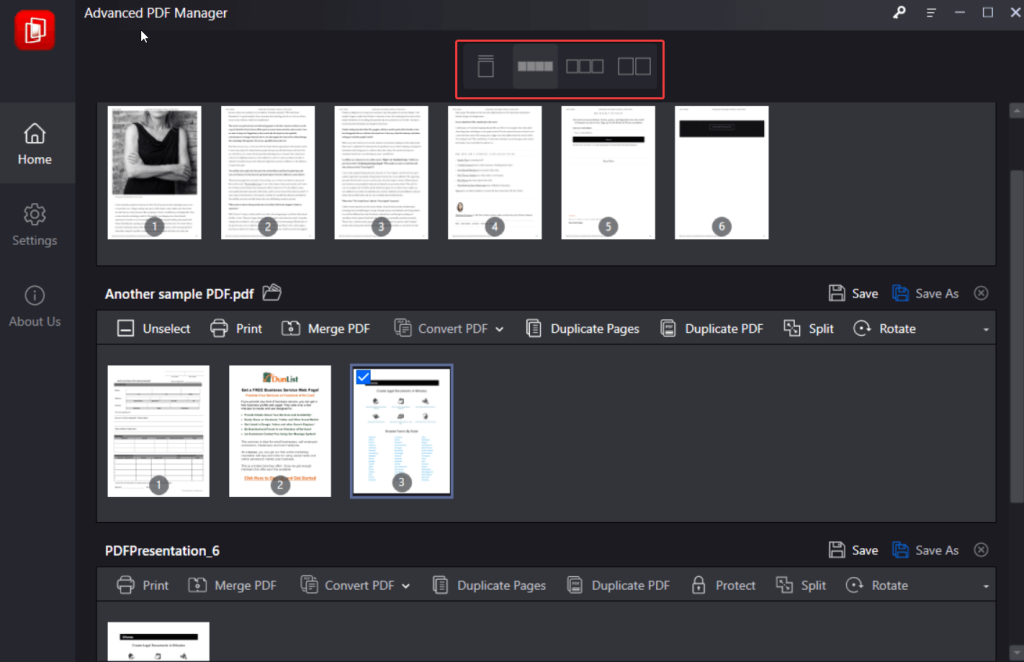Click Split in Another sample PDF toolbar
Image resolution: width=1024 pixels, height=662 pixels.
[x=808, y=328]
